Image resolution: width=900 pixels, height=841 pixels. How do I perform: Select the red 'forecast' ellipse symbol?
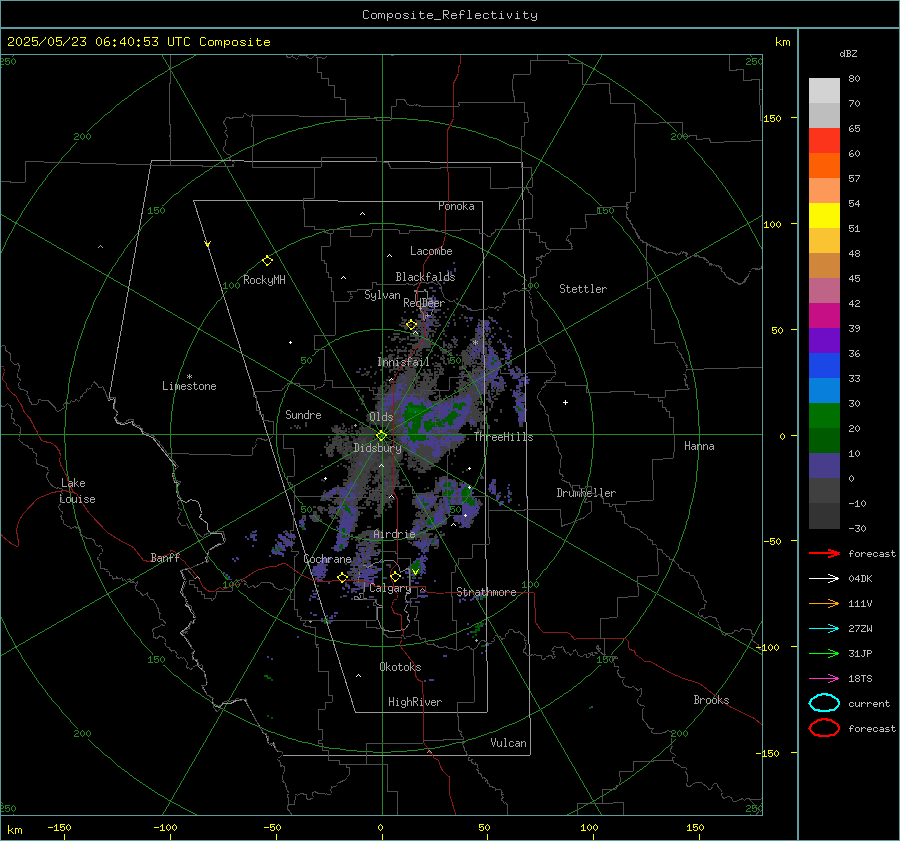coord(824,728)
